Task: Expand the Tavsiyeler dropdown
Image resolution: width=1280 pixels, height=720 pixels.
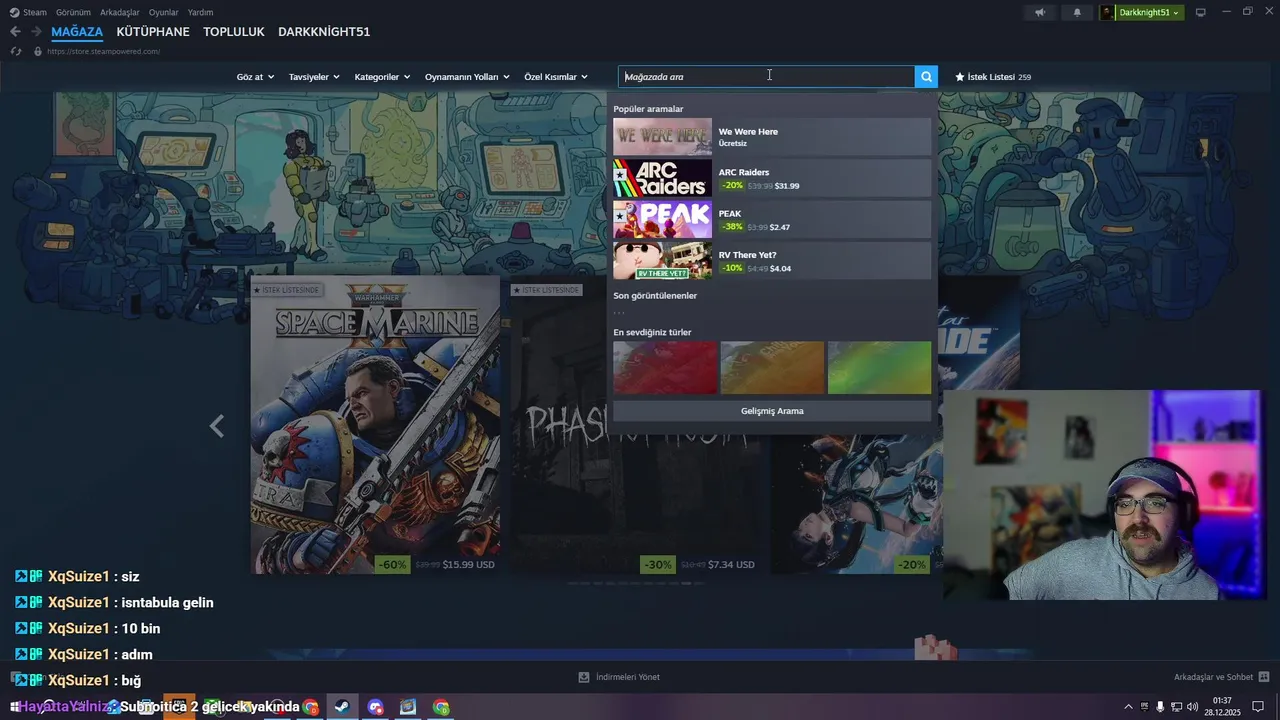Action: tap(314, 77)
